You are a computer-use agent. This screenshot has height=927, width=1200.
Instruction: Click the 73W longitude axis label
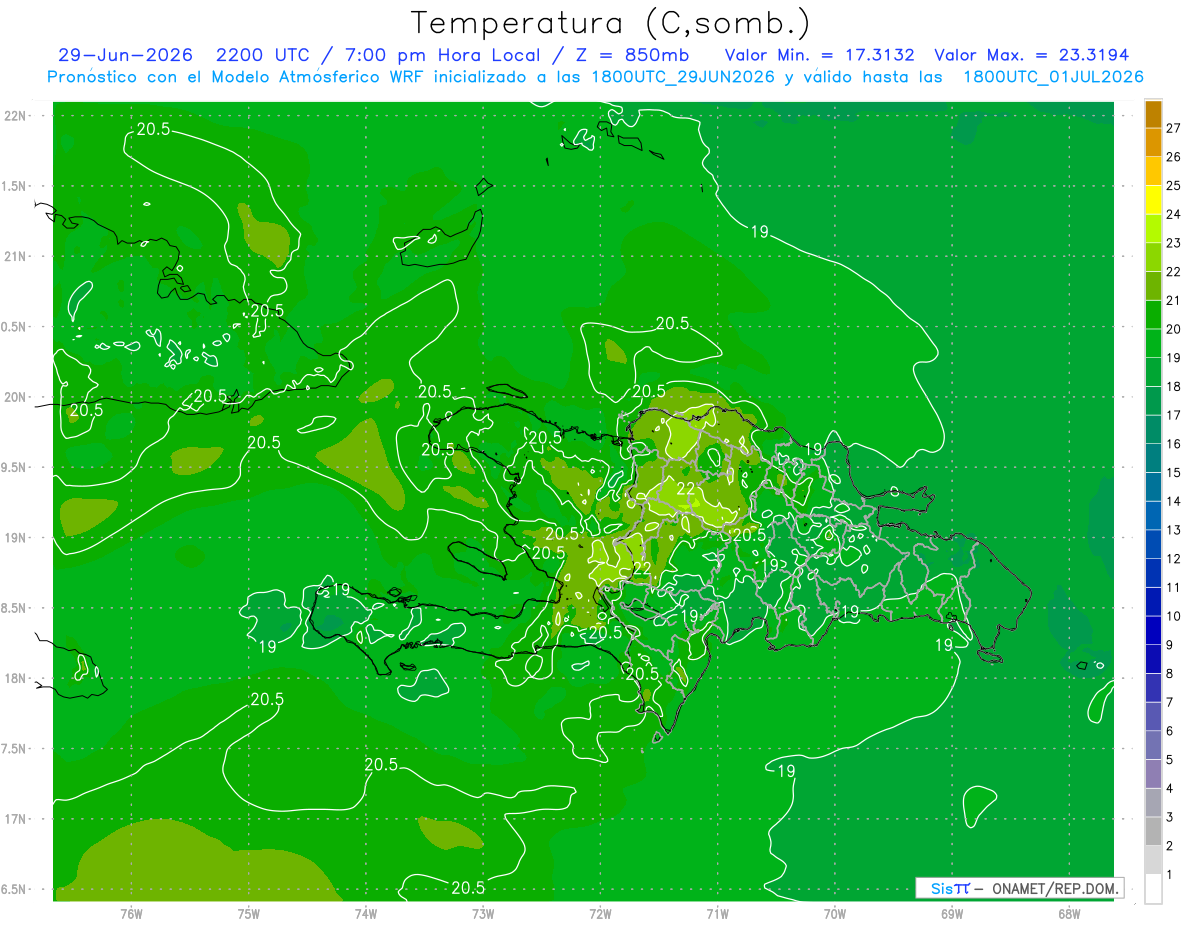[483, 913]
